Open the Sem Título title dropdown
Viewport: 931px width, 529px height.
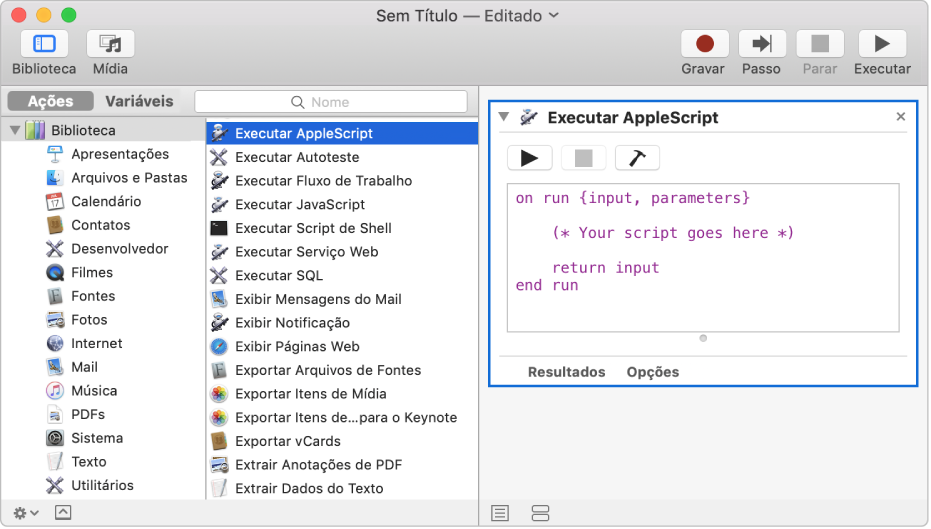click(x=554, y=16)
